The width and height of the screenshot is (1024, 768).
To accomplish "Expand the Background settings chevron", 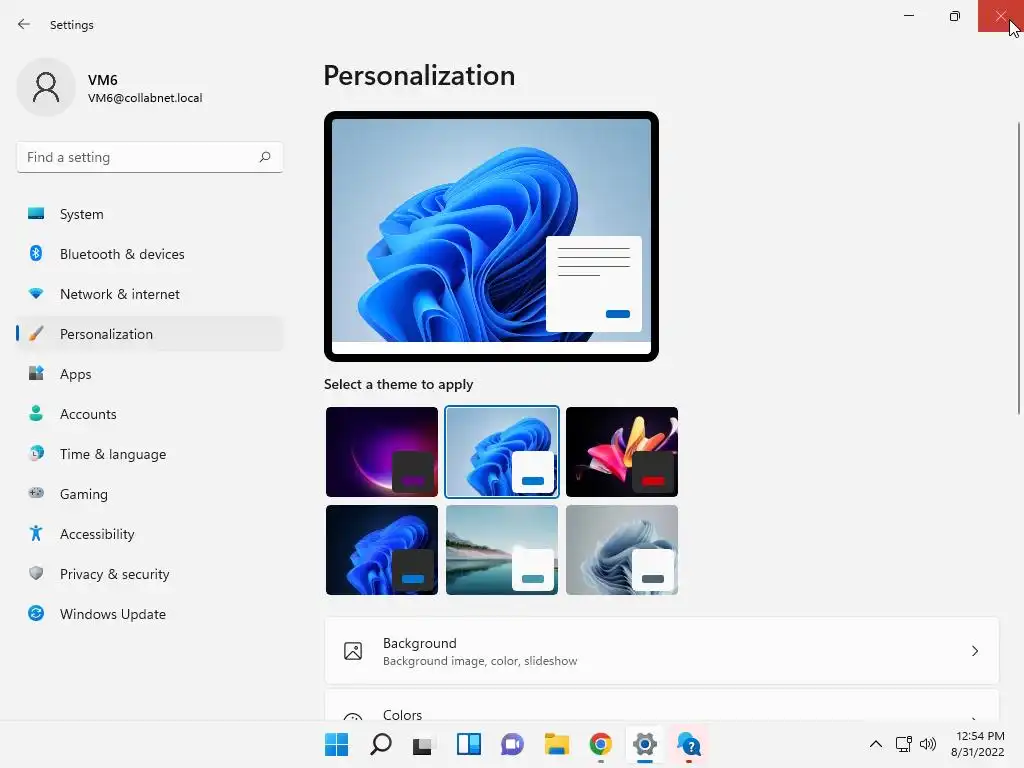I will [x=974, y=651].
